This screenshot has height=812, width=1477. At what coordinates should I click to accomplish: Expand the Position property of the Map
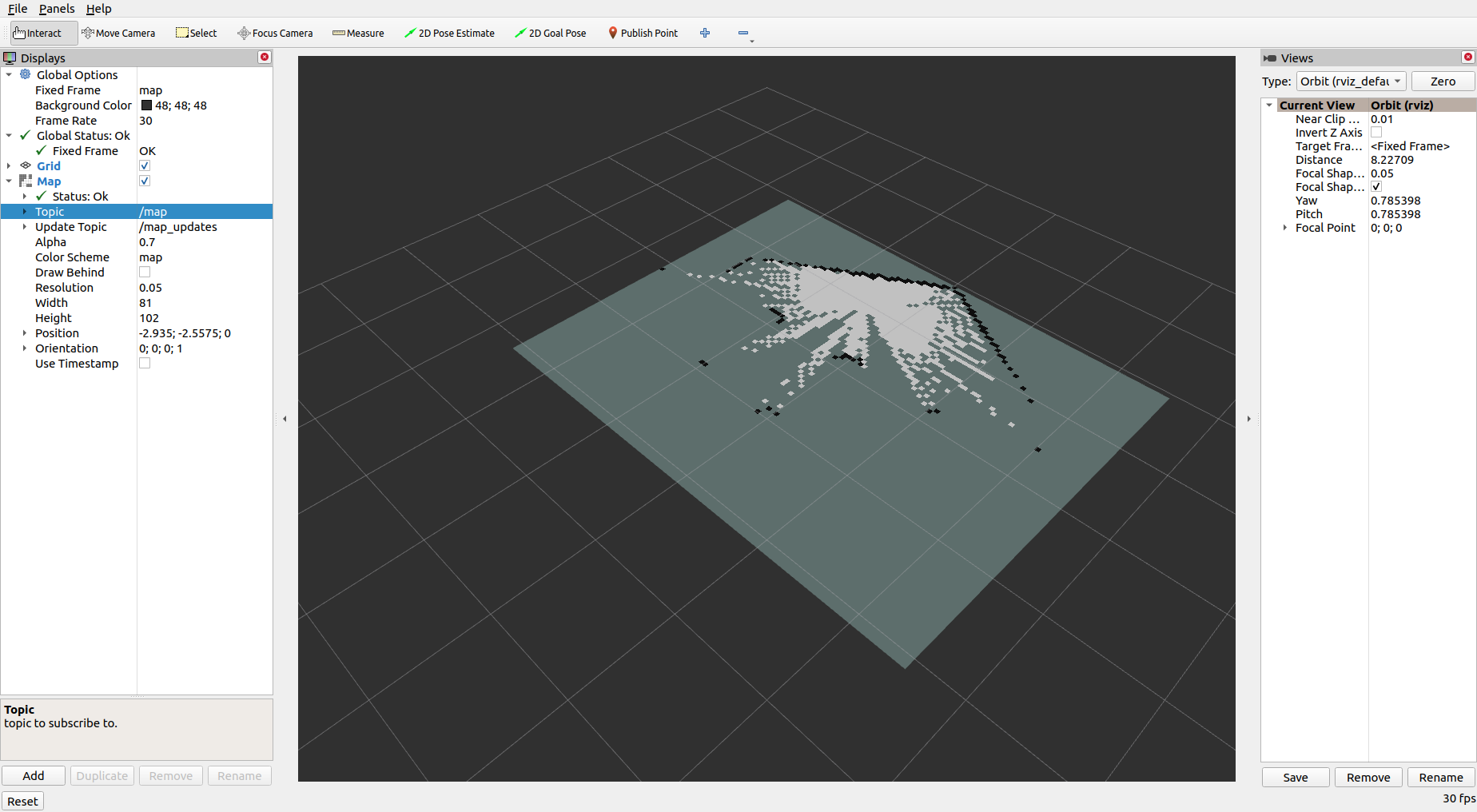click(x=24, y=333)
